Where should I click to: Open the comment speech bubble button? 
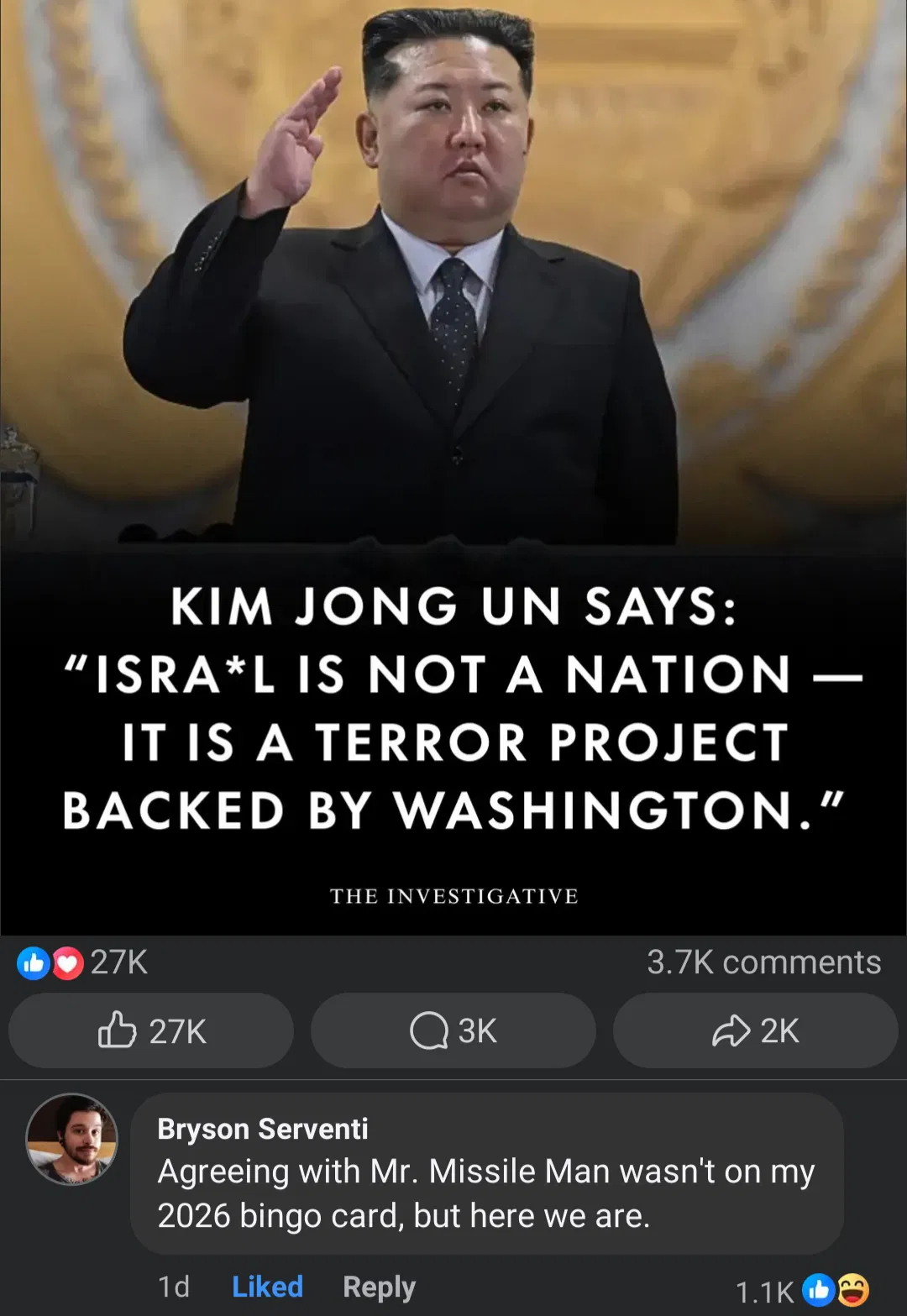[x=453, y=1030]
